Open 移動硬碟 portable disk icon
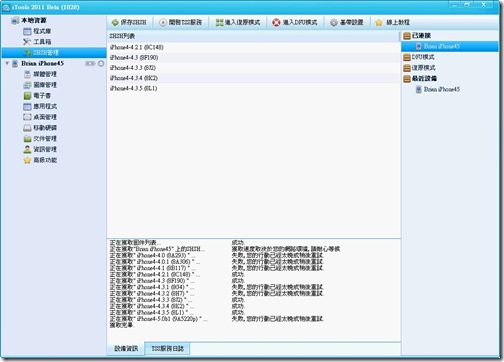 [x=27, y=128]
